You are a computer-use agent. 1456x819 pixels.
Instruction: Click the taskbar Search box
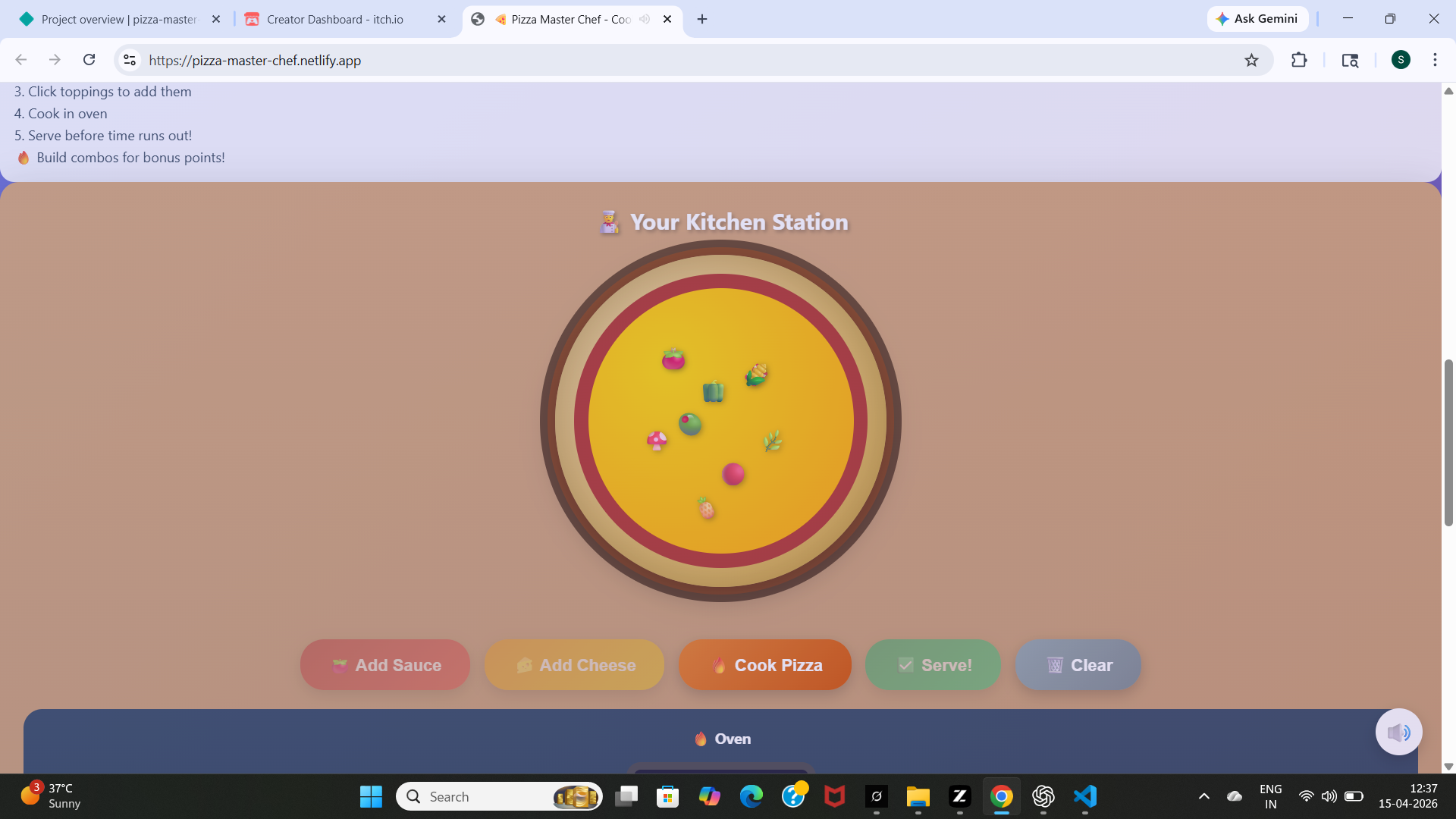click(500, 796)
